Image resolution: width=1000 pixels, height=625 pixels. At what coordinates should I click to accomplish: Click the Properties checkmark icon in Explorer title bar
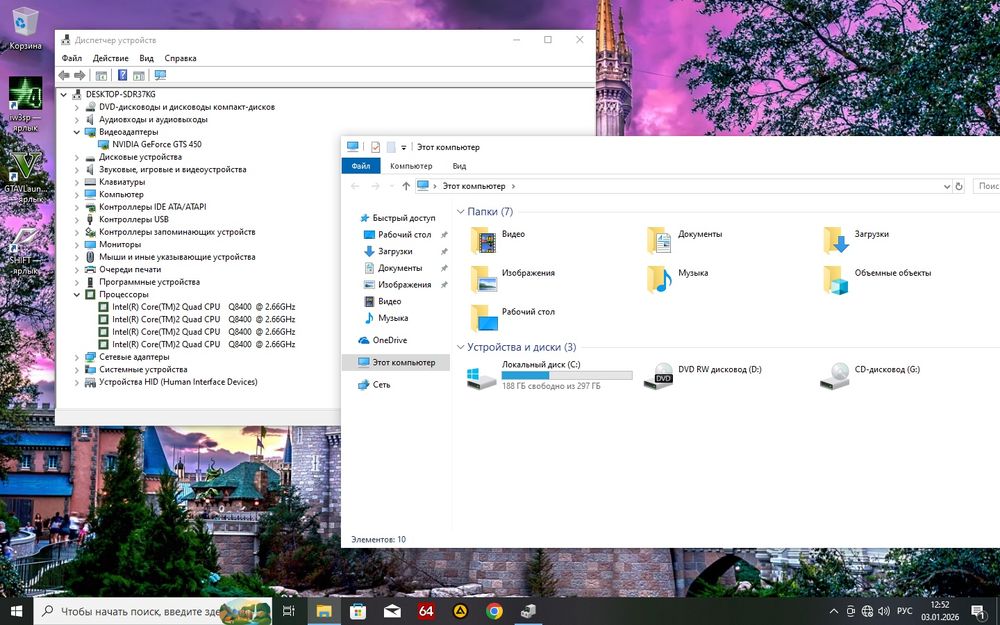pyautogui.click(x=375, y=147)
